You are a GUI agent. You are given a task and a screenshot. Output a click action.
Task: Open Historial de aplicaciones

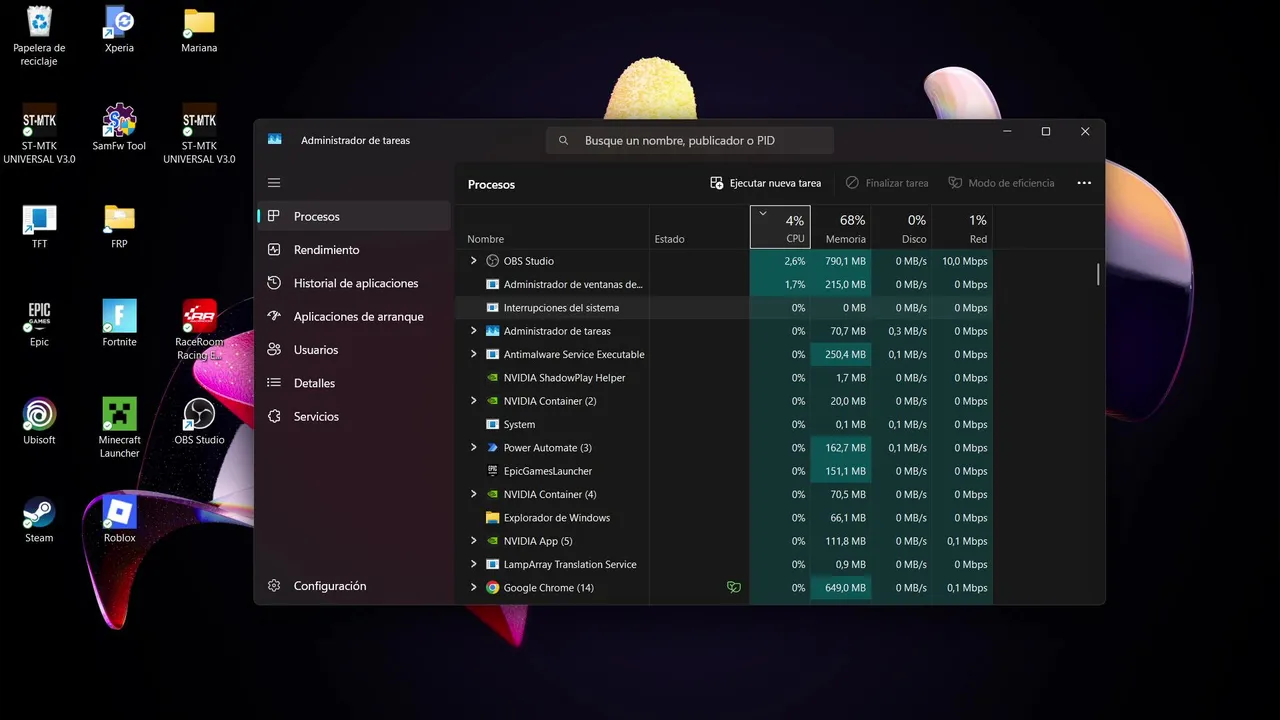354,283
